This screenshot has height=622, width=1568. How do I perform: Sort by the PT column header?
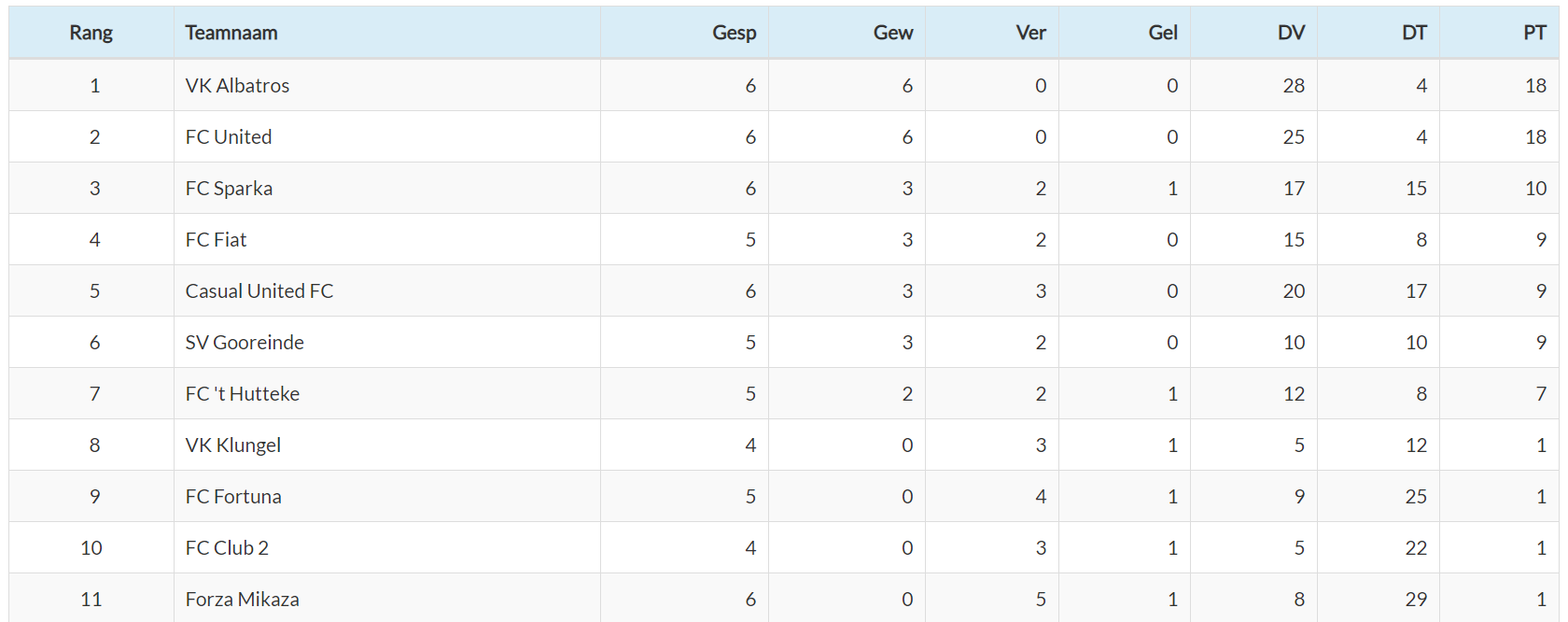click(1534, 33)
